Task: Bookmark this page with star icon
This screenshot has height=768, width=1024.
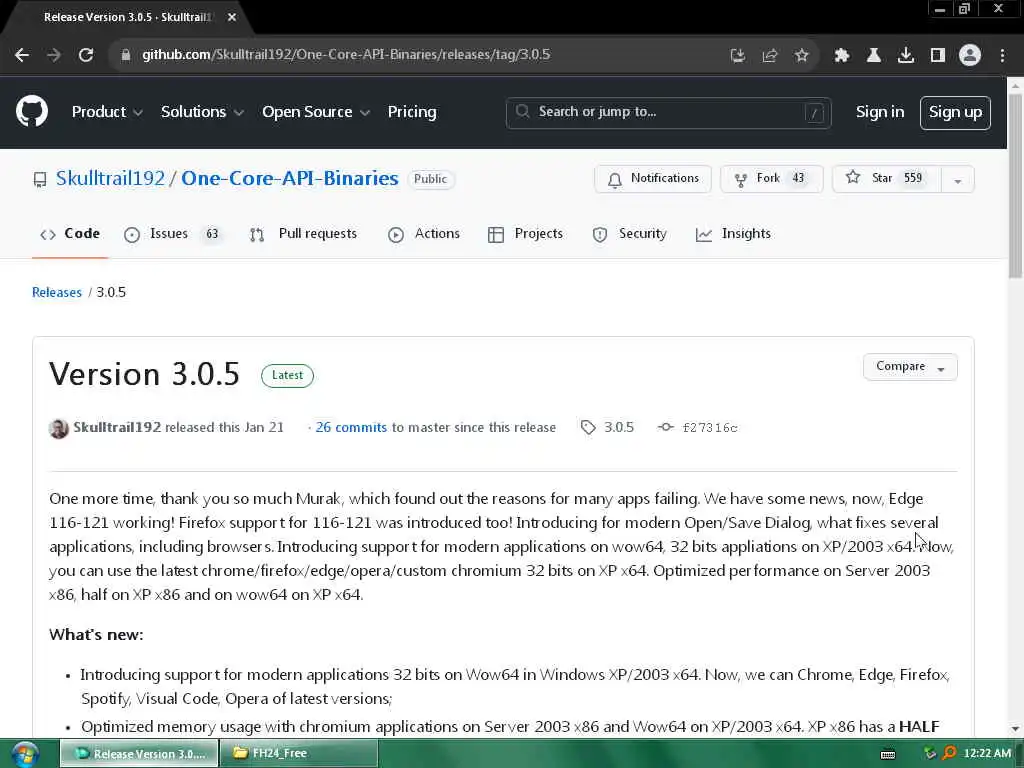Action: coord(801,56)
